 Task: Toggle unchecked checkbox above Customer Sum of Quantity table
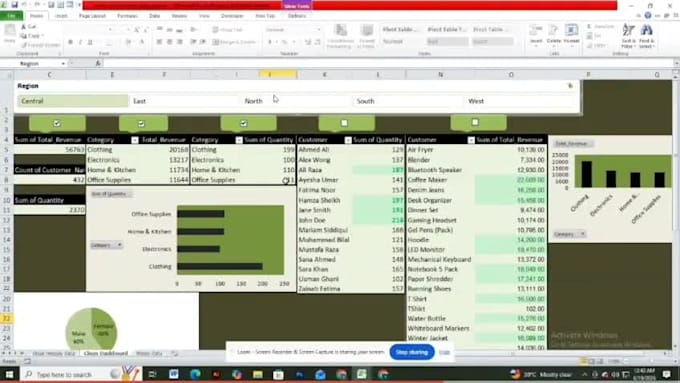pyautogui.click(x=344, y=123)
